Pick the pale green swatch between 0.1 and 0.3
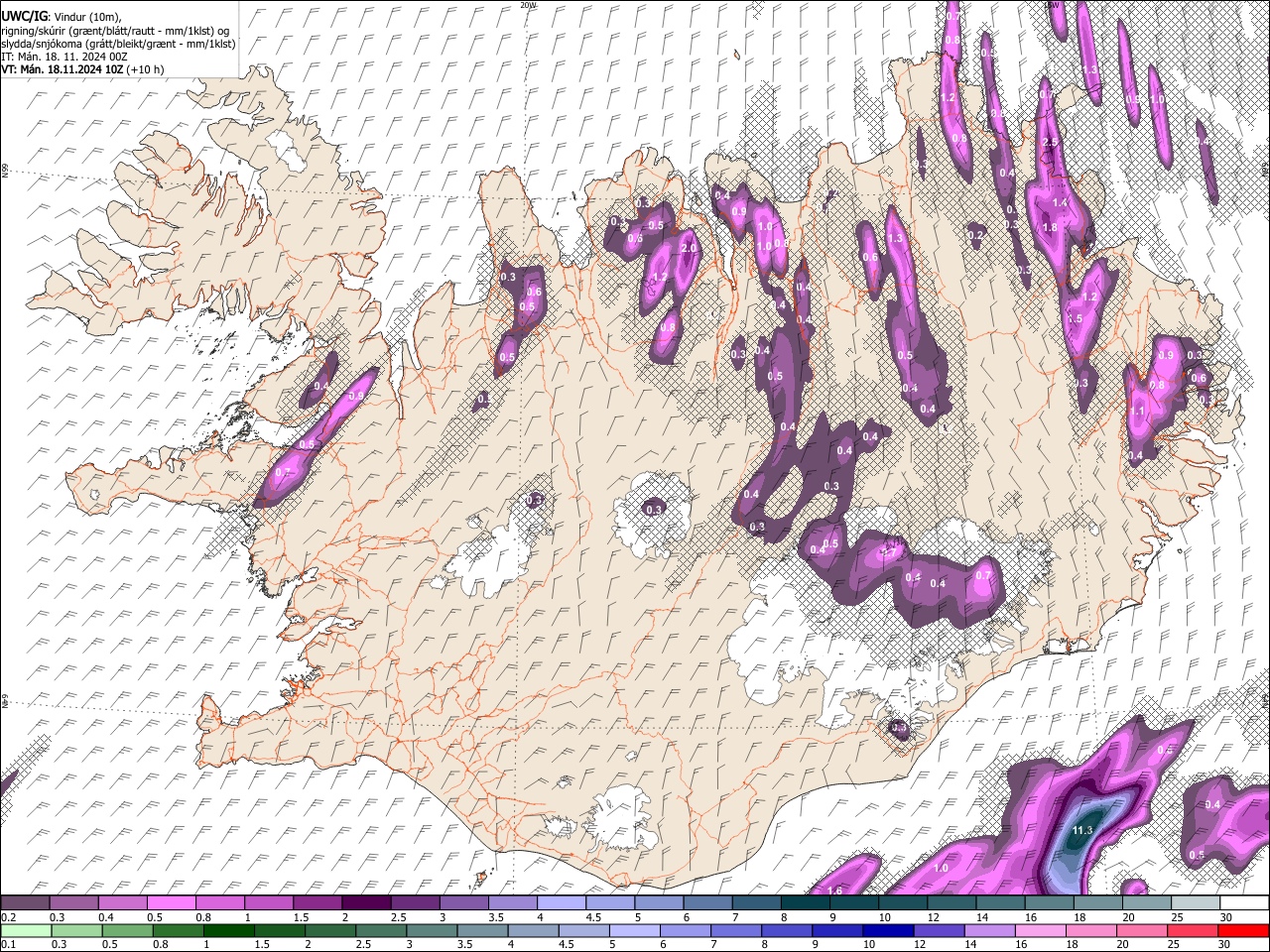This screenshot has height=952, width=1270. 27,930
